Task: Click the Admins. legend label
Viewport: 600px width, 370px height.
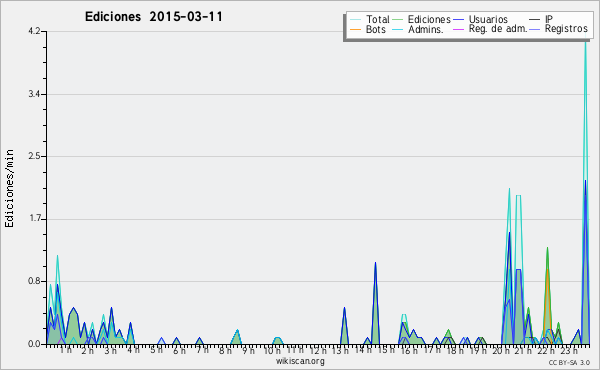Action: (x=426, y=29)
